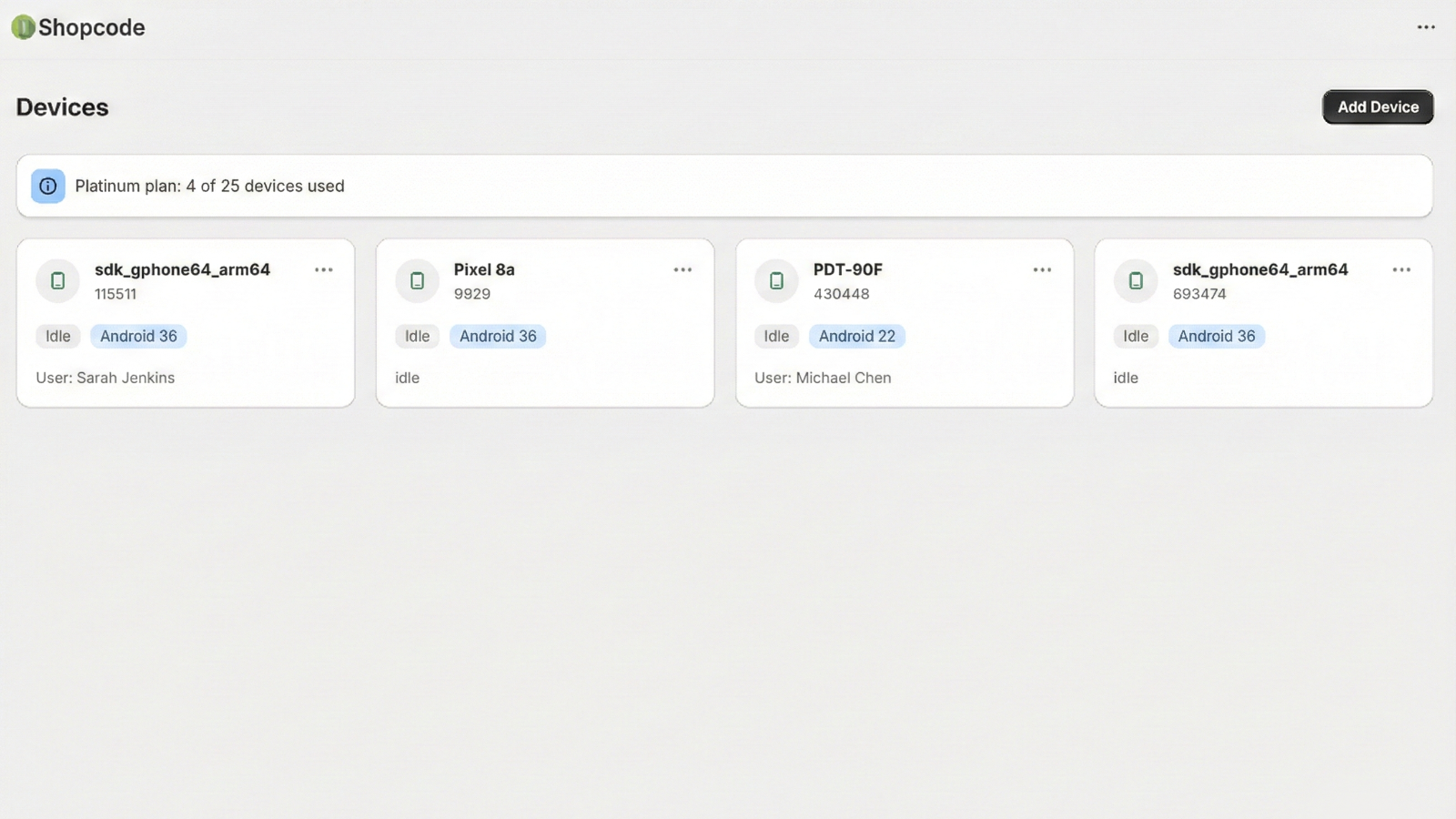
Task: Click the Android 22 badge on PDT-90F
Action: pos(856,336)
